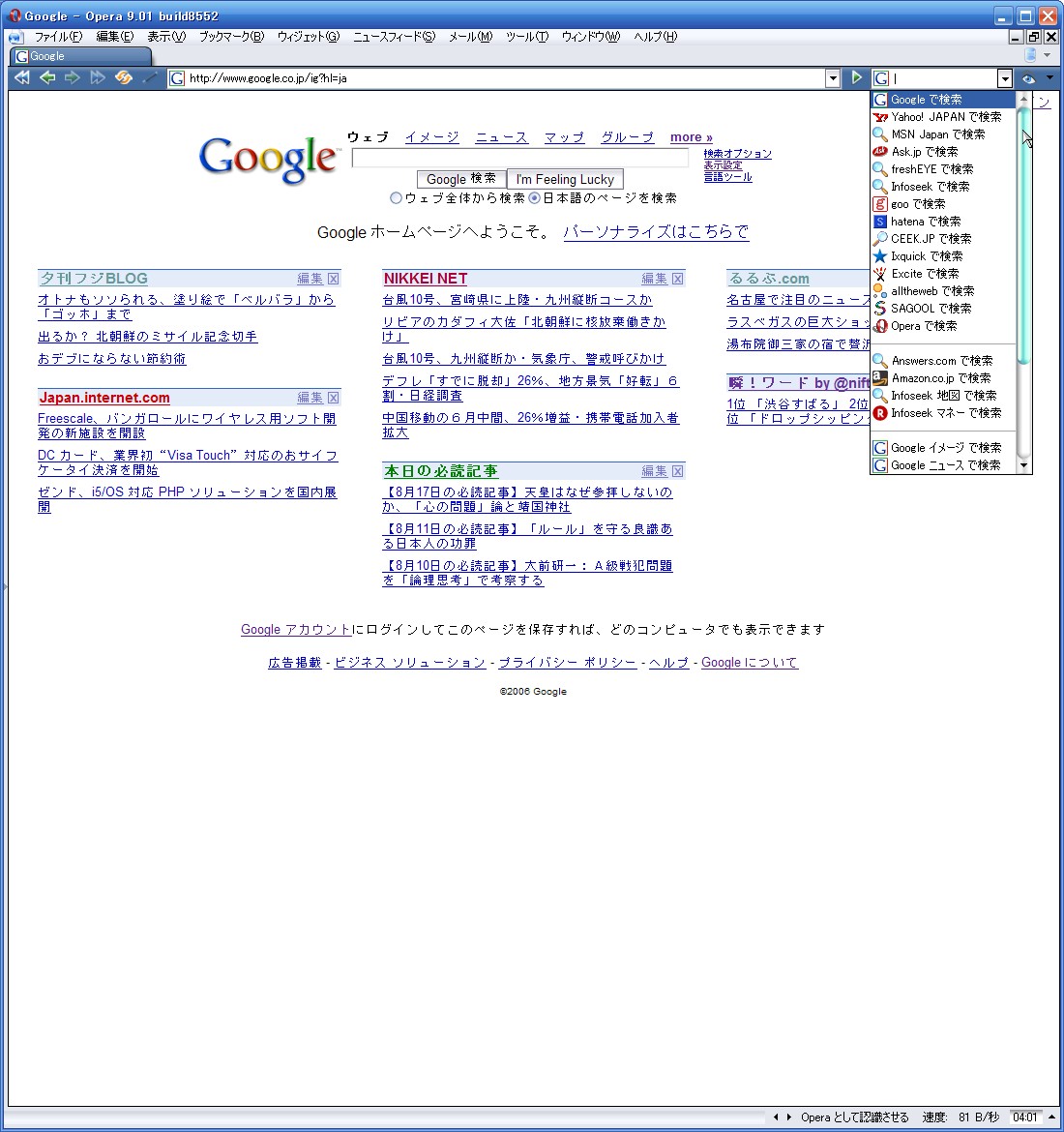The width and height of the screenshot is (1064, 1132).
Task: Choose hatena で検索 in the search list
Action: click(x=943, y=222)
